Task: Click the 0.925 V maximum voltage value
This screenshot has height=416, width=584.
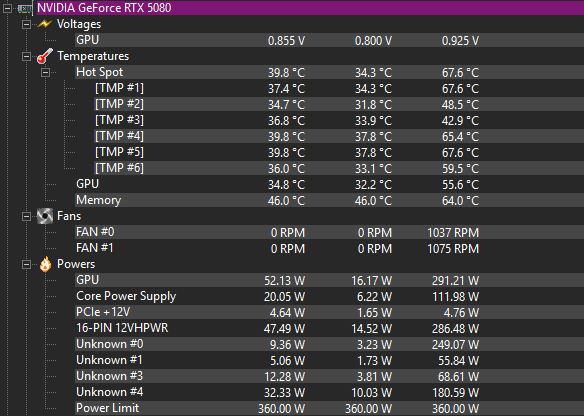Action: pos(460,41)
